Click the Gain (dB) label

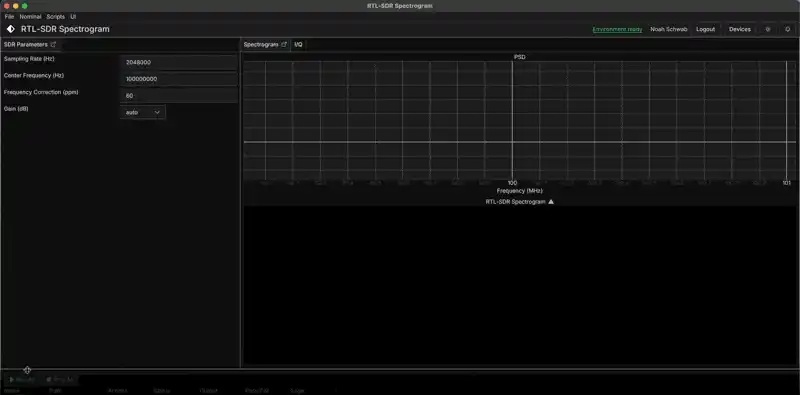[x=16, y=109]
